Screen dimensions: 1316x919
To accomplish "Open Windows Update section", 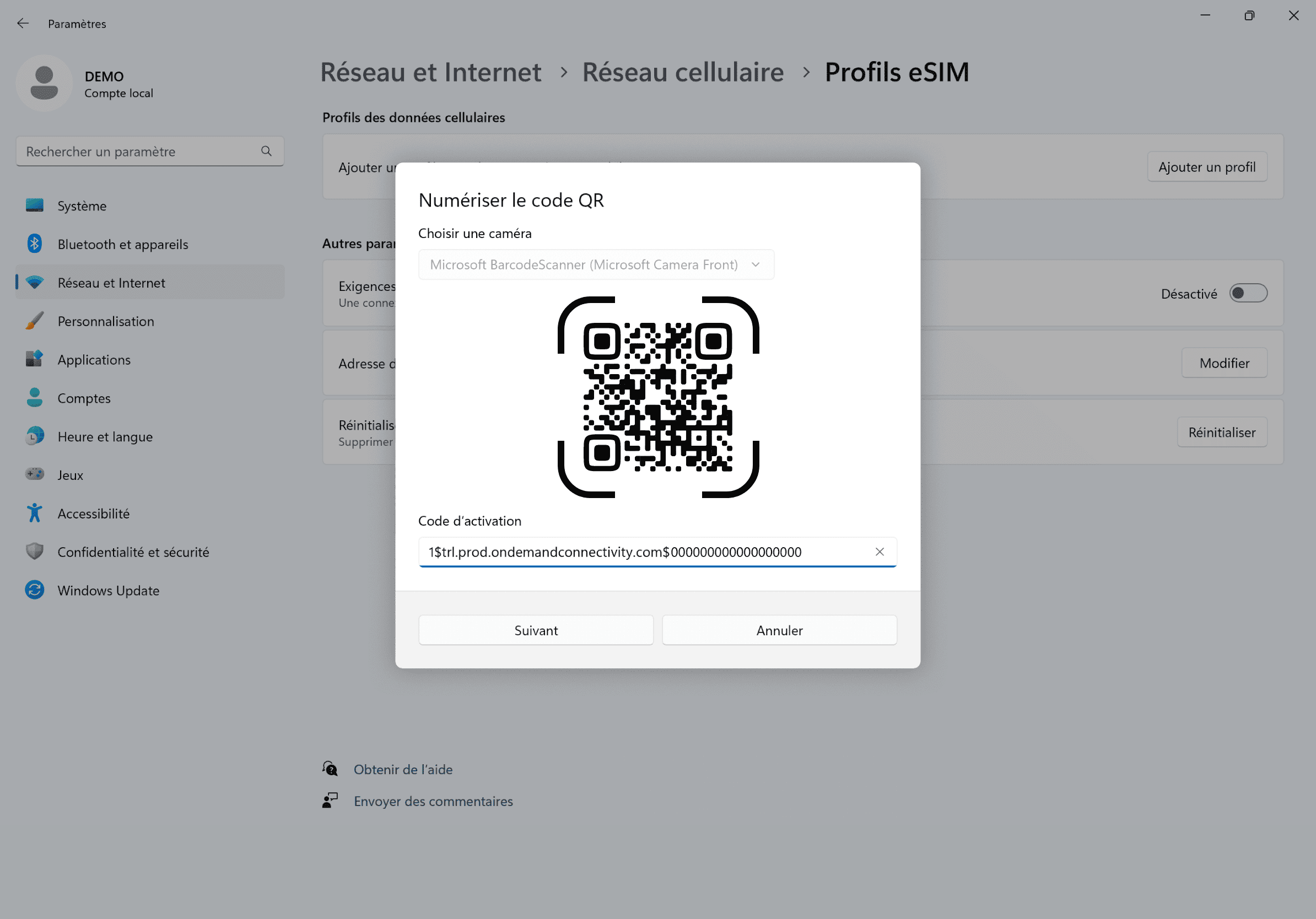I will (x=150, y=590).
